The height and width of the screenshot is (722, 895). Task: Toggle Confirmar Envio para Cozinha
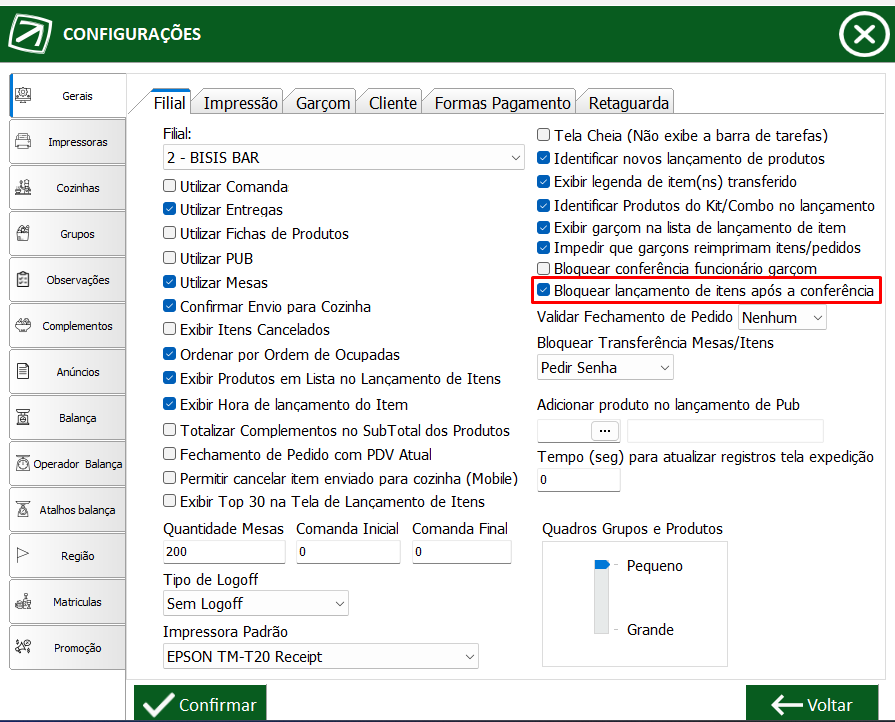click(170, 306)
